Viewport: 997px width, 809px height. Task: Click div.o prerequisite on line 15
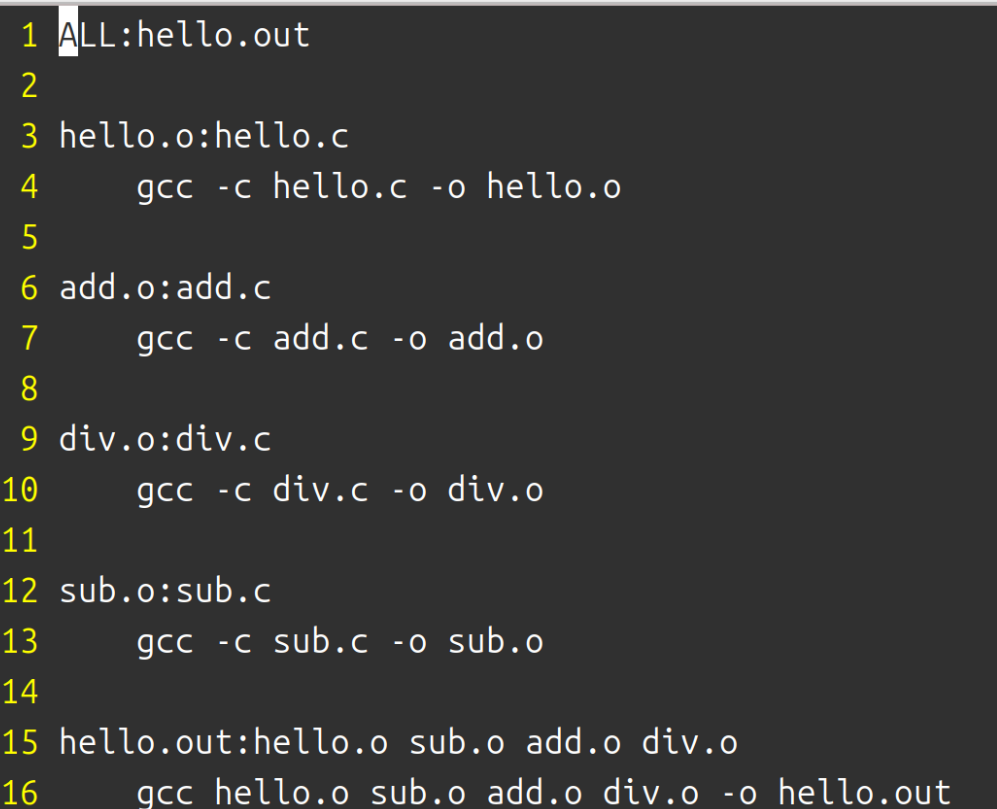[x=689, y=743]
